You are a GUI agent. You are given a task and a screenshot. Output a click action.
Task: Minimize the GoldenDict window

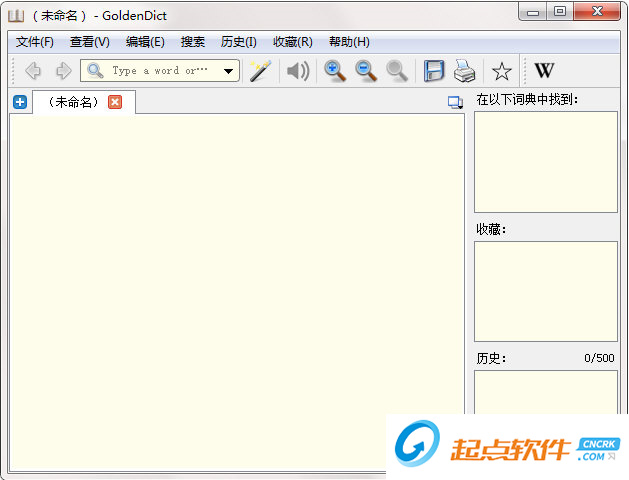click(532, 12)
